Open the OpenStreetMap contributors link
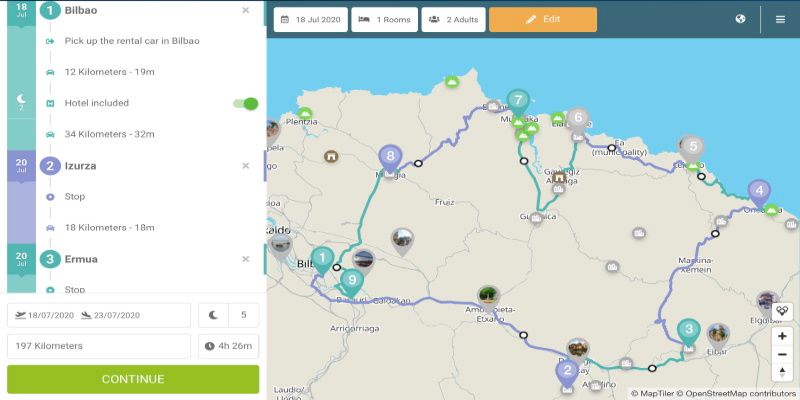800x400 pixels. [x=741, y=393]
